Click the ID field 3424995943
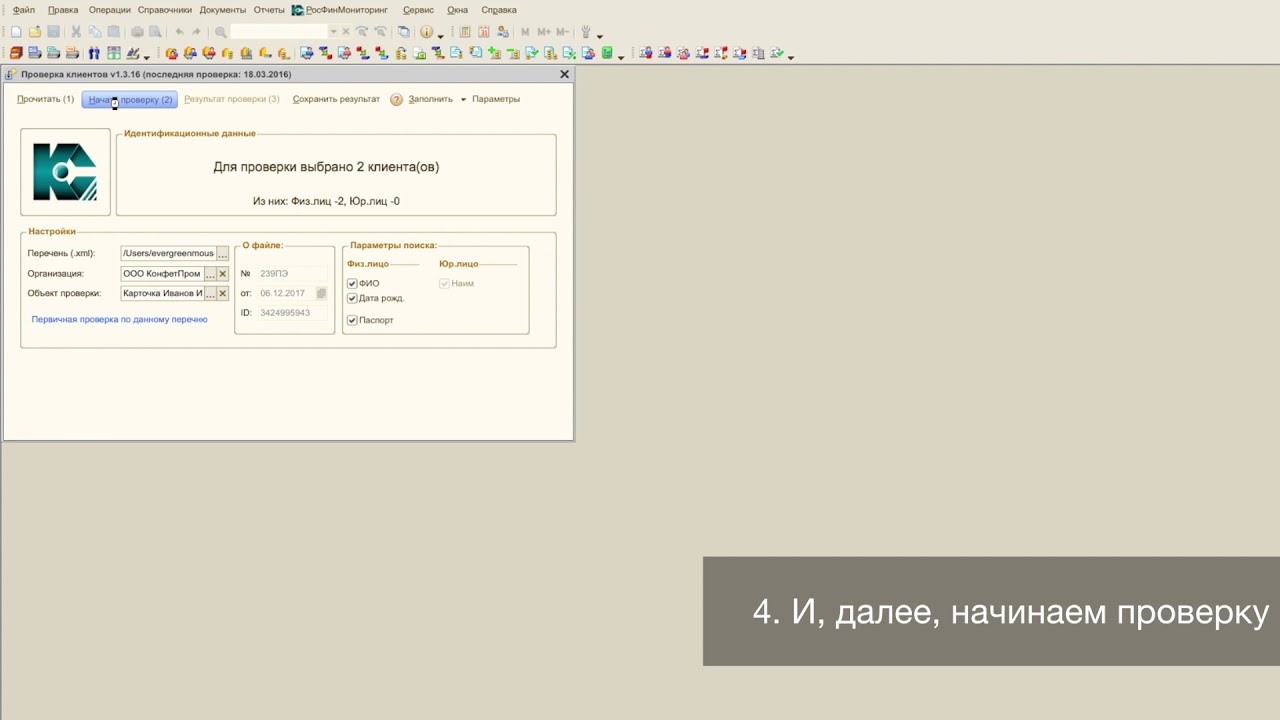Image resolution: width=1280 pixels, height=720 pixels. (293, 313)
